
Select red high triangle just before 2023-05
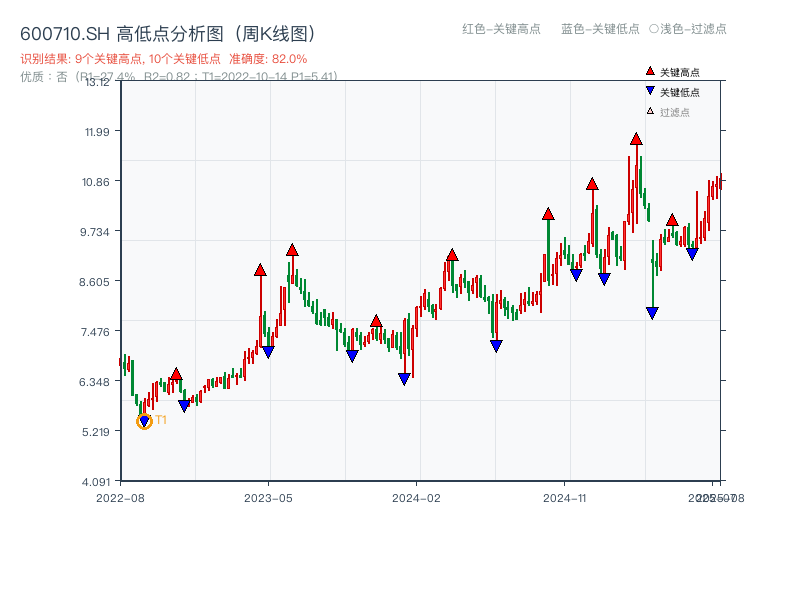click(260, 270)
